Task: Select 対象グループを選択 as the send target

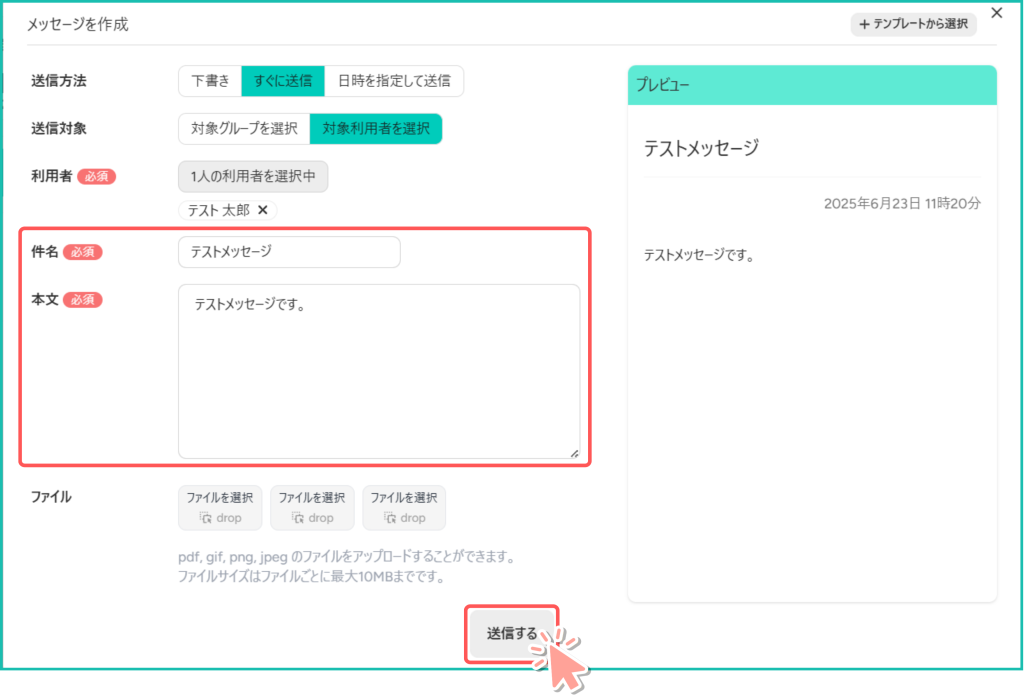Action: pos(244,128)
